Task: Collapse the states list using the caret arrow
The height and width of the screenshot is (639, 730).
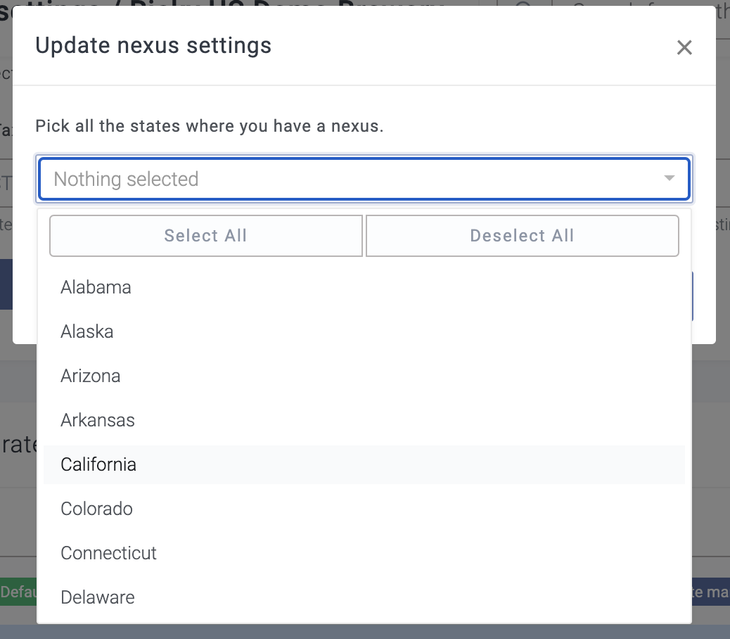Action: (x=669, y=179)
